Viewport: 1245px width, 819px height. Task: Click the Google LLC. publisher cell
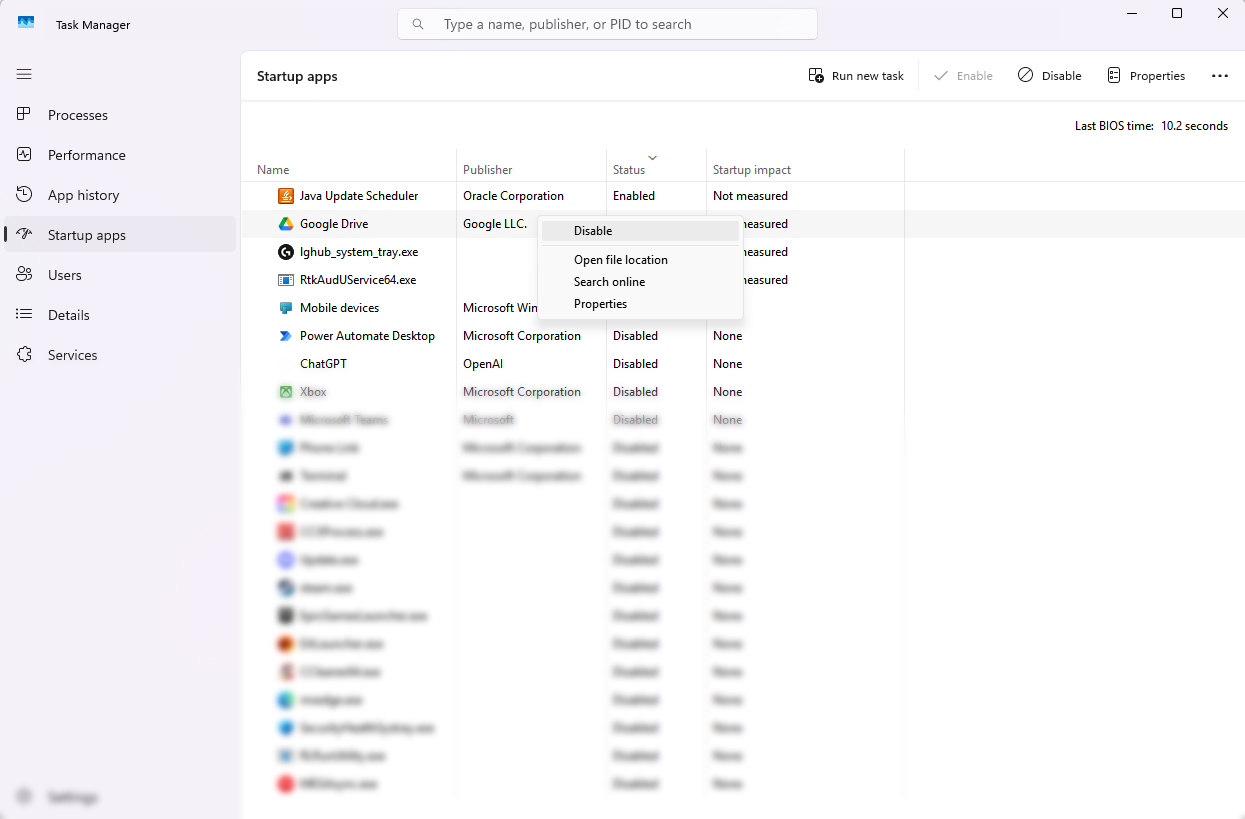pyautogui.click(x=495, y=224)
